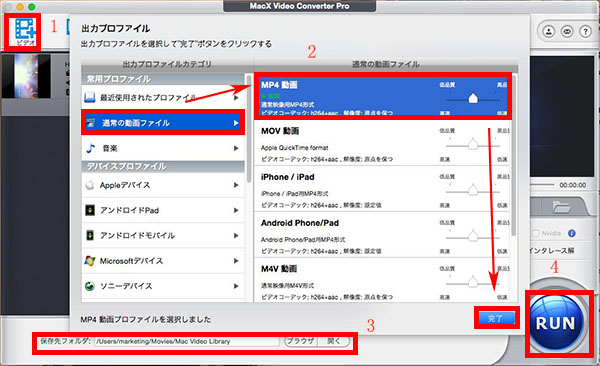This screenshot has width=600, height=366.
Task: Click the Nvidia info icon
Action: click(x=572, y=233)
